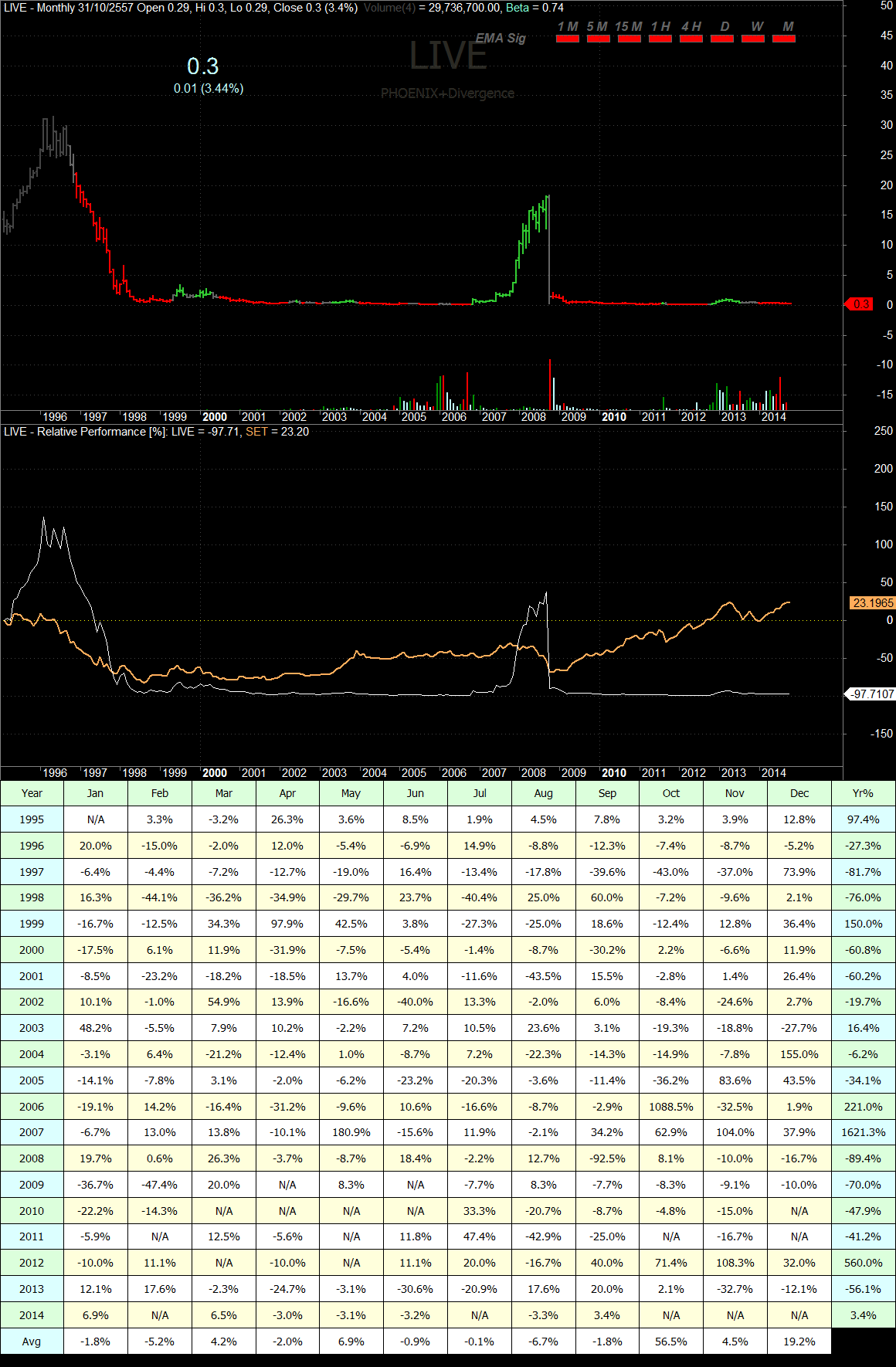The image size is (896, 1367).
Task: Click the 2010 label on price chart axis
Action: (614, 417)
